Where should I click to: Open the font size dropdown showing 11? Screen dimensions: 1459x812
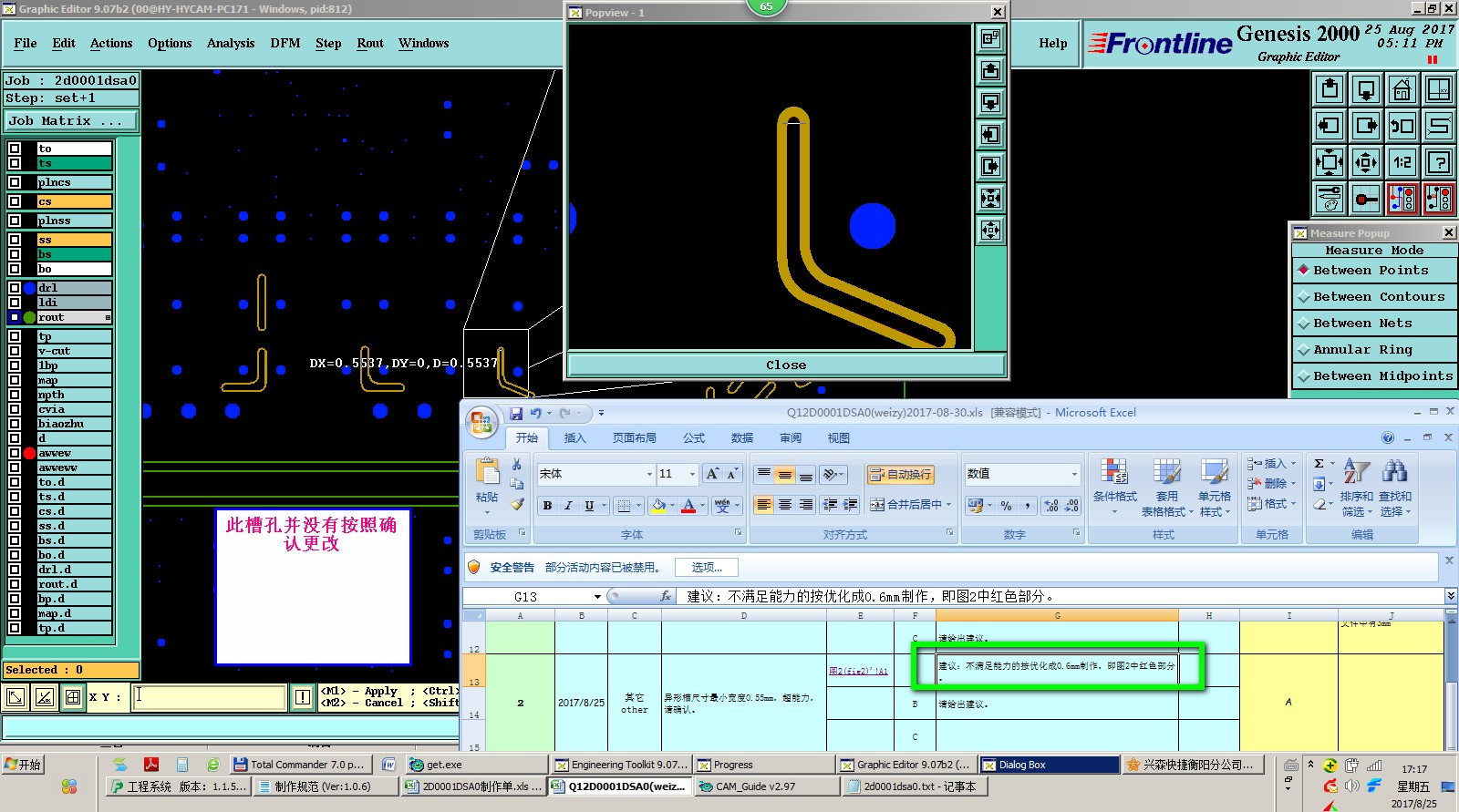click(x=692, y=474)
